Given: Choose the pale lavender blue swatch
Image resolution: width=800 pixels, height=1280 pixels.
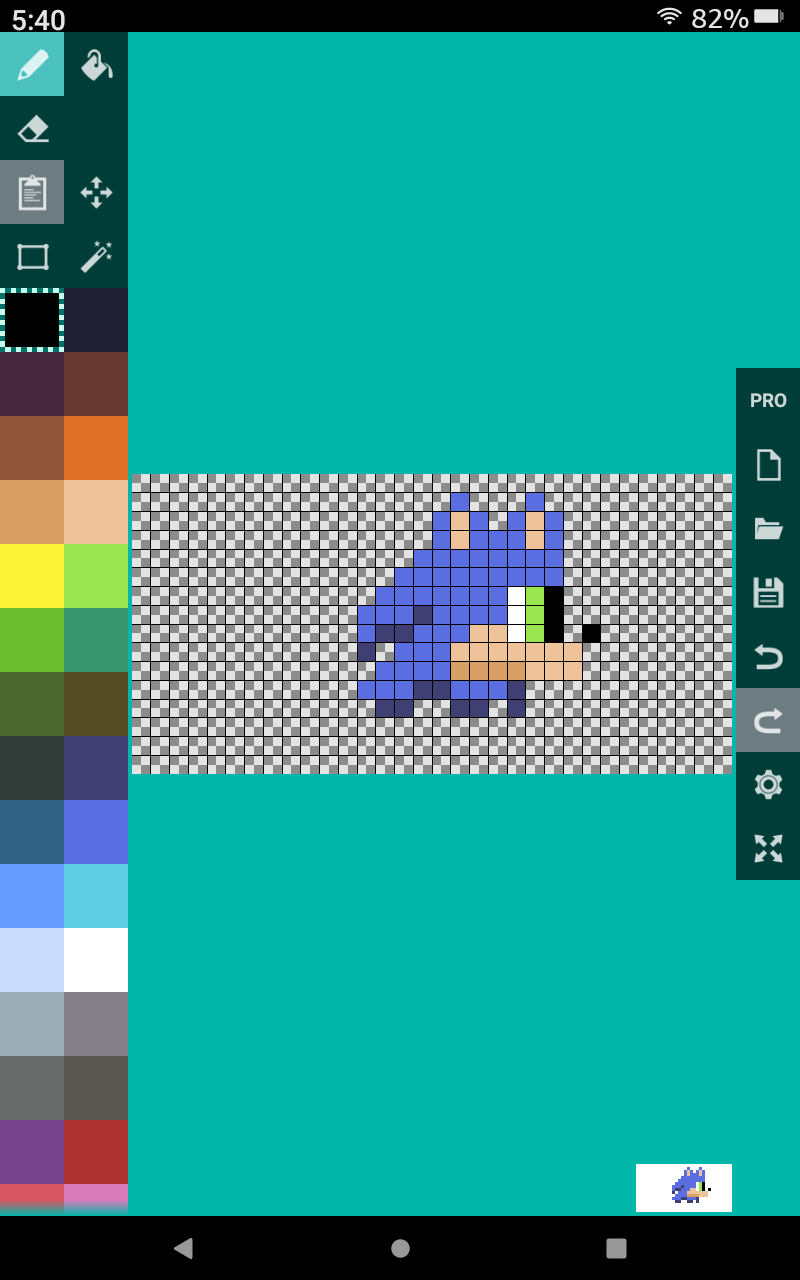Looking at the screenshot, I should coord(32,960).
